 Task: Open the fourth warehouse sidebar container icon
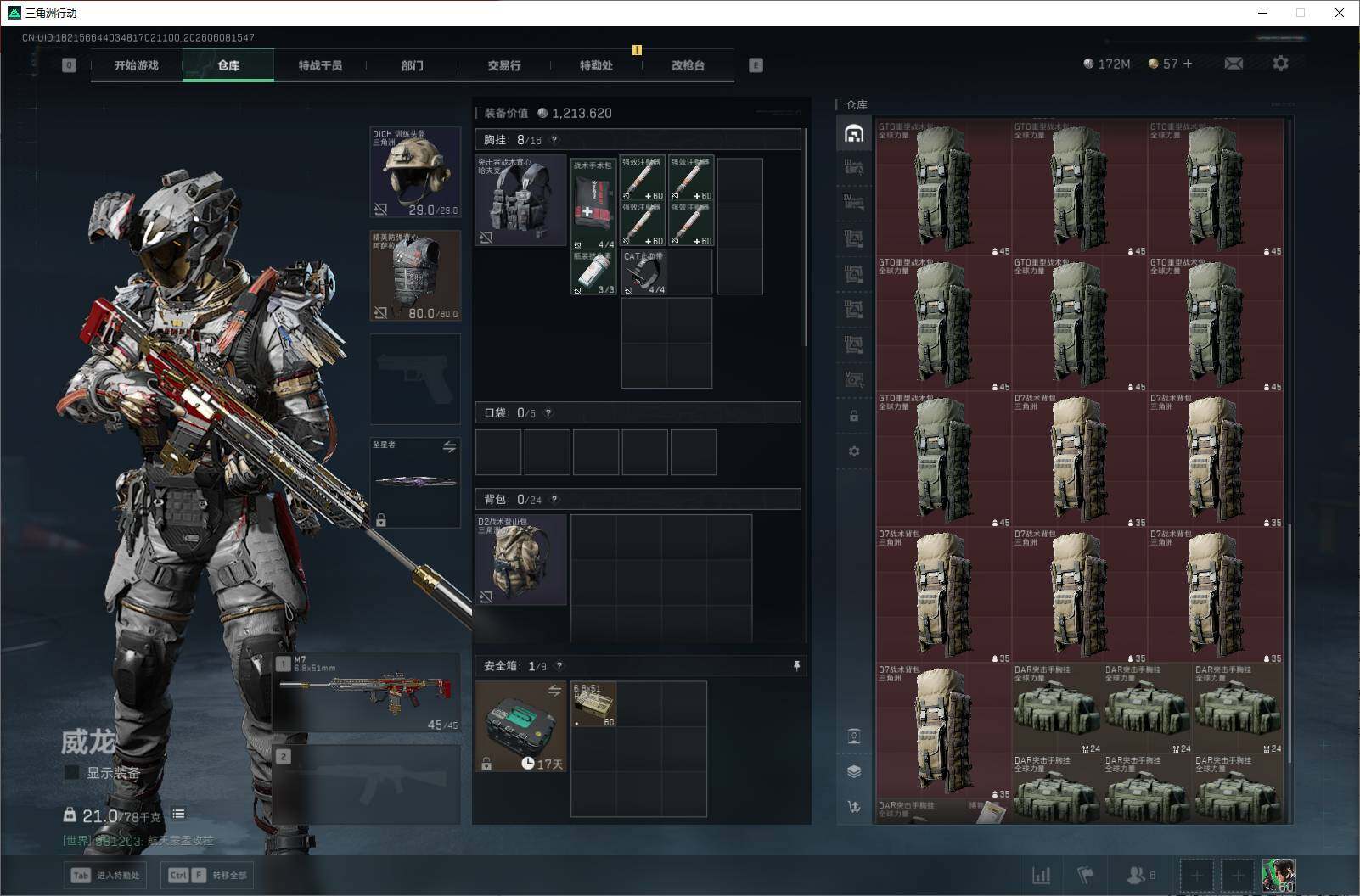pos(854,238)
